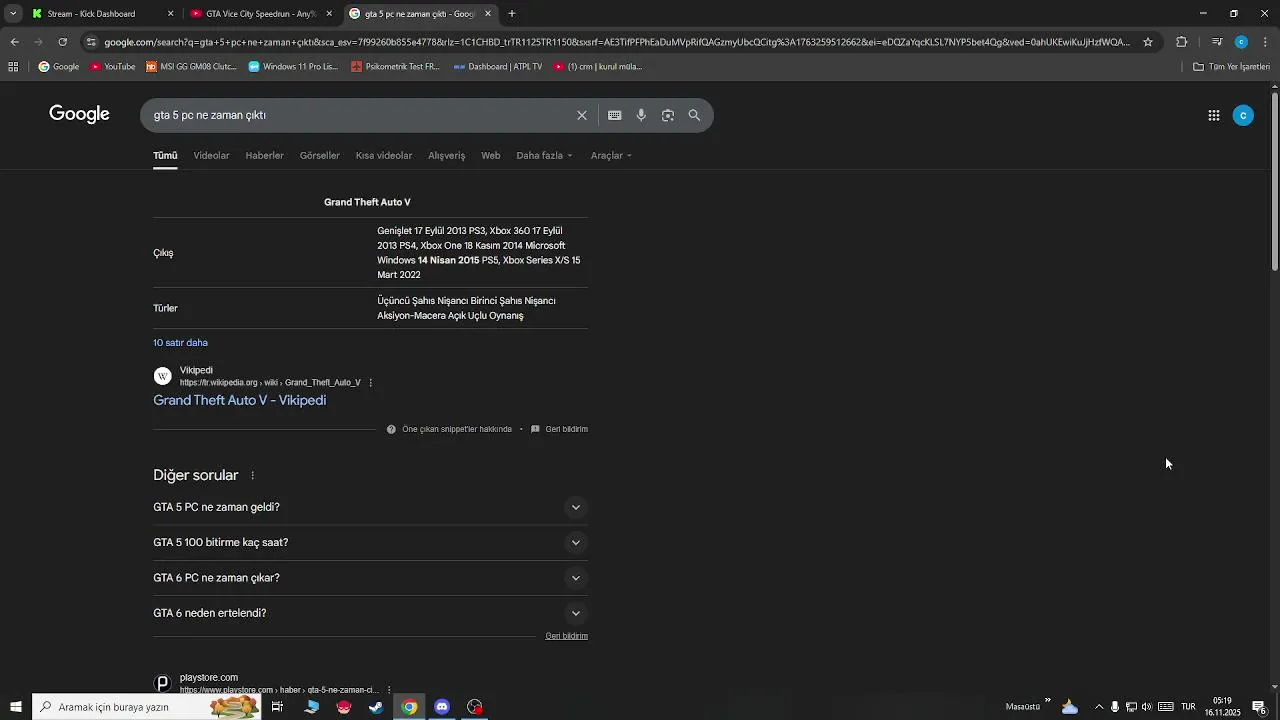Expand 'GTA 5 PC ne zaman geldi?' question
1280x720 pixels.
(x=368, y=507)
